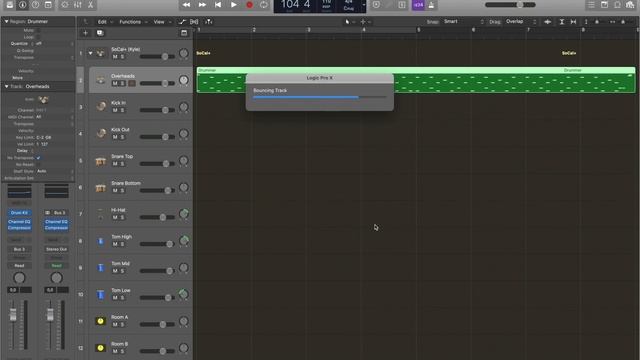
Task: Click the Rewind transport button
Action: point(186,4)
